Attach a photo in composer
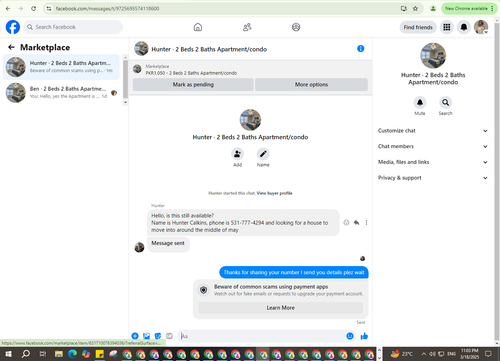The image size is (500, 361). [x=146, y=336]
